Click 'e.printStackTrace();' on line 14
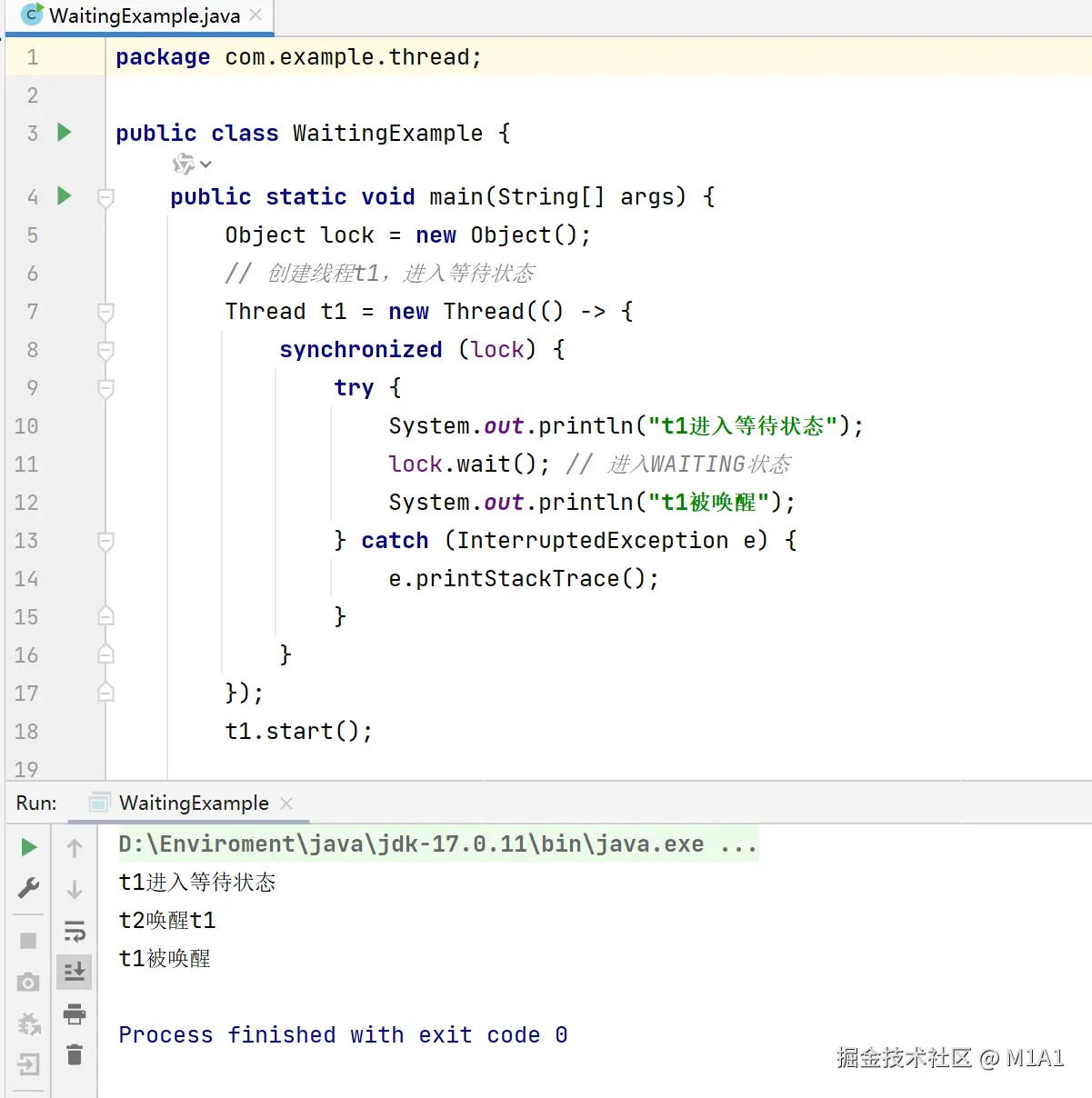 (x=524, y=579)
